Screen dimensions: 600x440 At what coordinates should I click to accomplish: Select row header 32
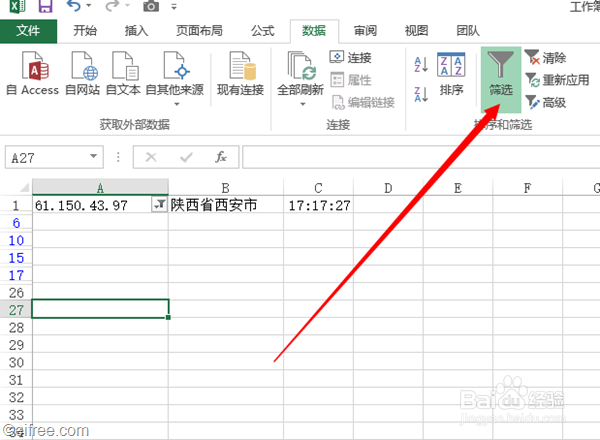point(16,397)
